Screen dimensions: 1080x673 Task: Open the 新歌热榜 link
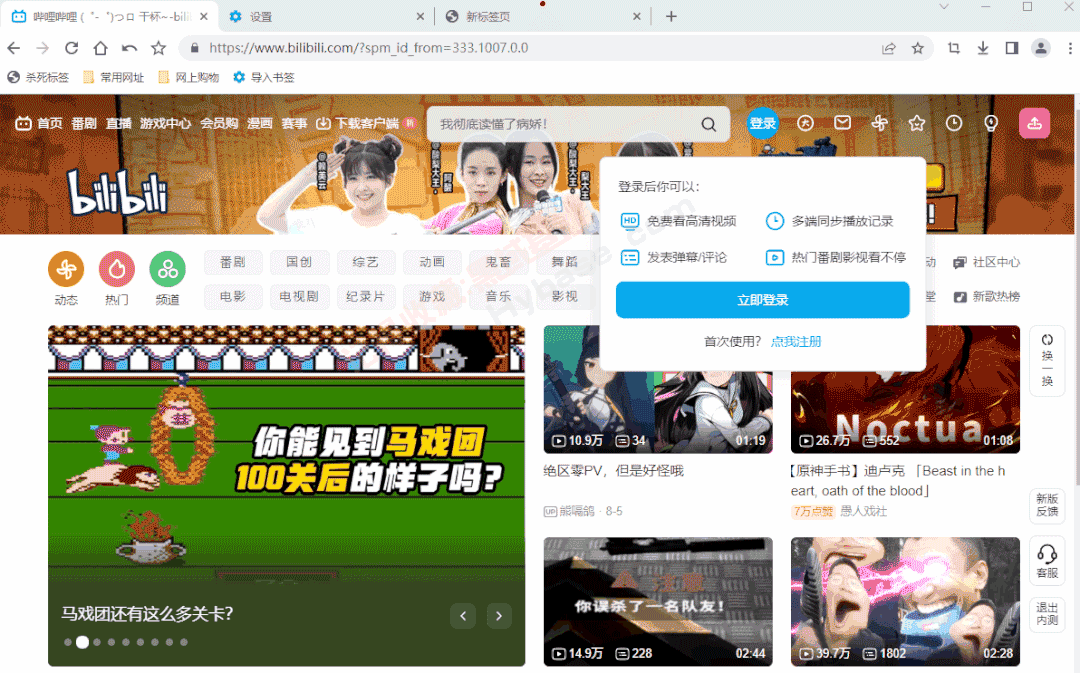tap(986, 297)
